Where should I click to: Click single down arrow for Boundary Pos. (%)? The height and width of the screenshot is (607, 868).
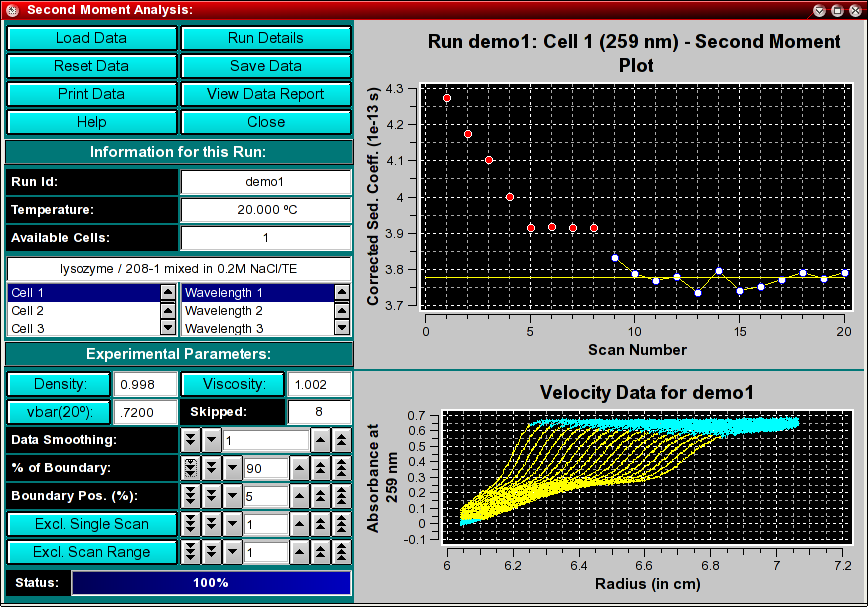coord(232,496)
